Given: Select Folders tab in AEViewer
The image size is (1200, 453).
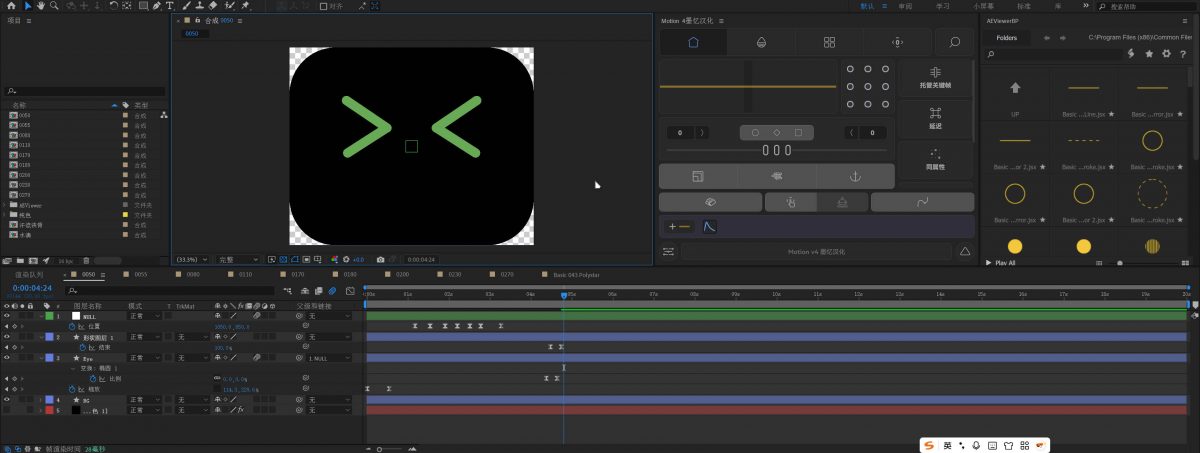Looking at the screenshot, I should coord(1007,37).
